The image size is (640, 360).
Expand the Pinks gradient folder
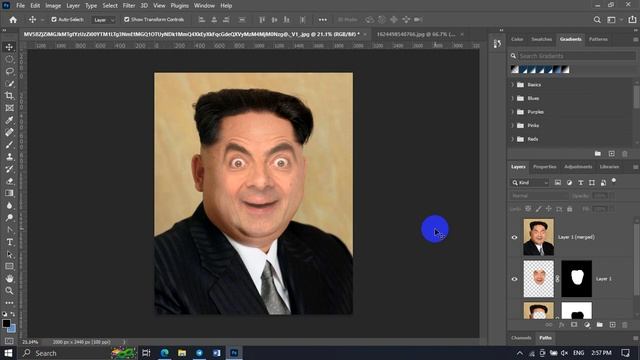[x=513, y=126]
